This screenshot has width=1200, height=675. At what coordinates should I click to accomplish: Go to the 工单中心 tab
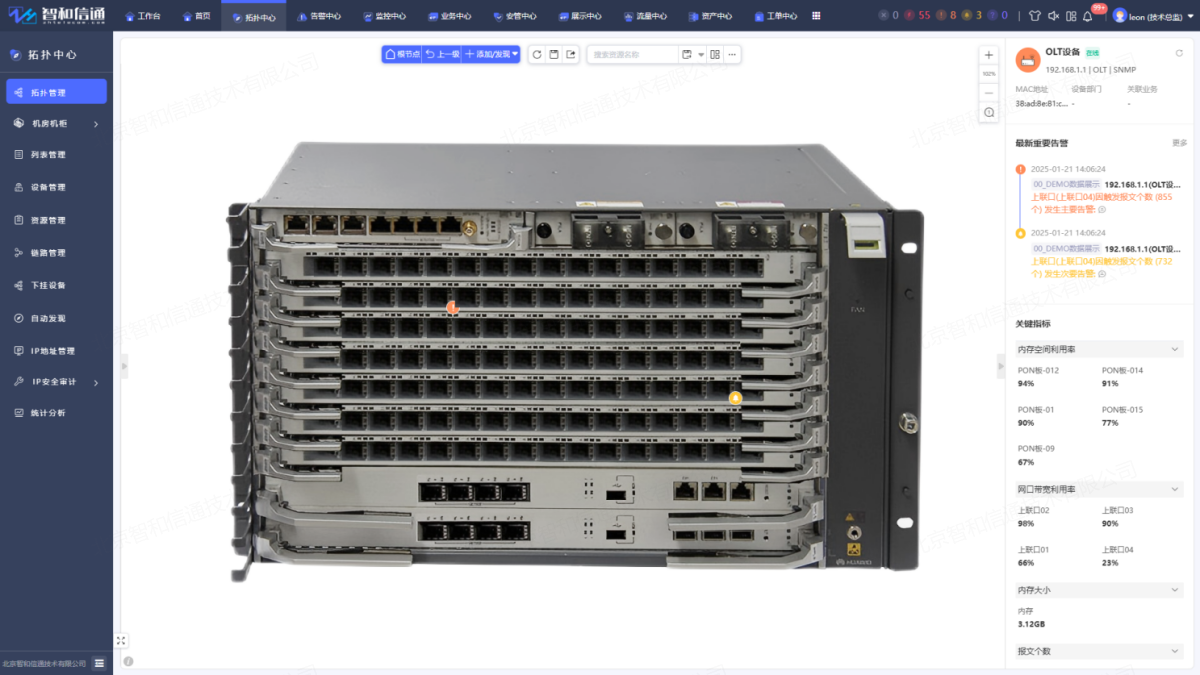[x=775, y=16]
